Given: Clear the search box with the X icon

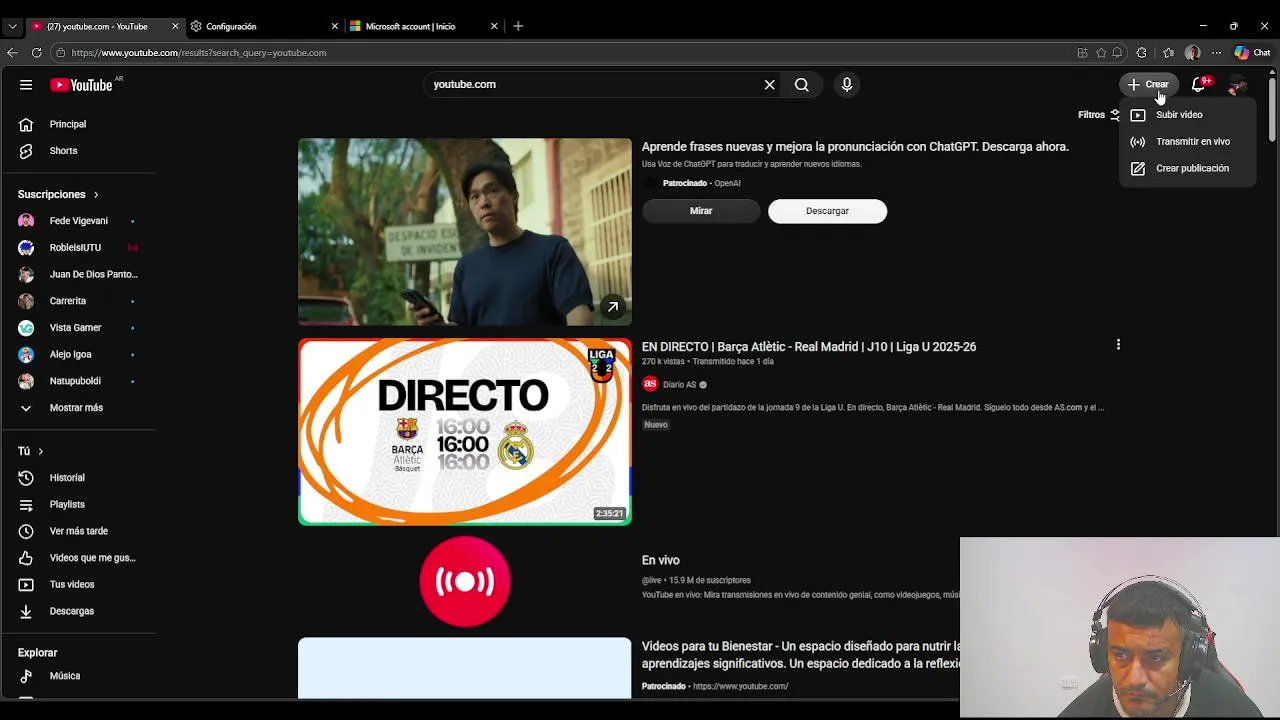Looking at the screenshot, I should tap(769, 85).
